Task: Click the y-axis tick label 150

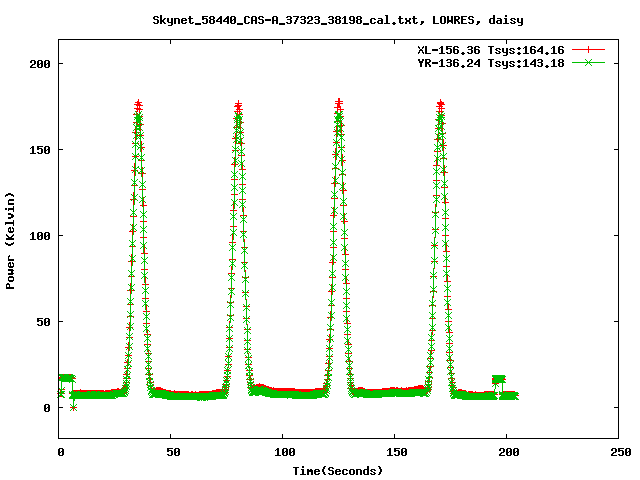Action: (x=40, y=150)
